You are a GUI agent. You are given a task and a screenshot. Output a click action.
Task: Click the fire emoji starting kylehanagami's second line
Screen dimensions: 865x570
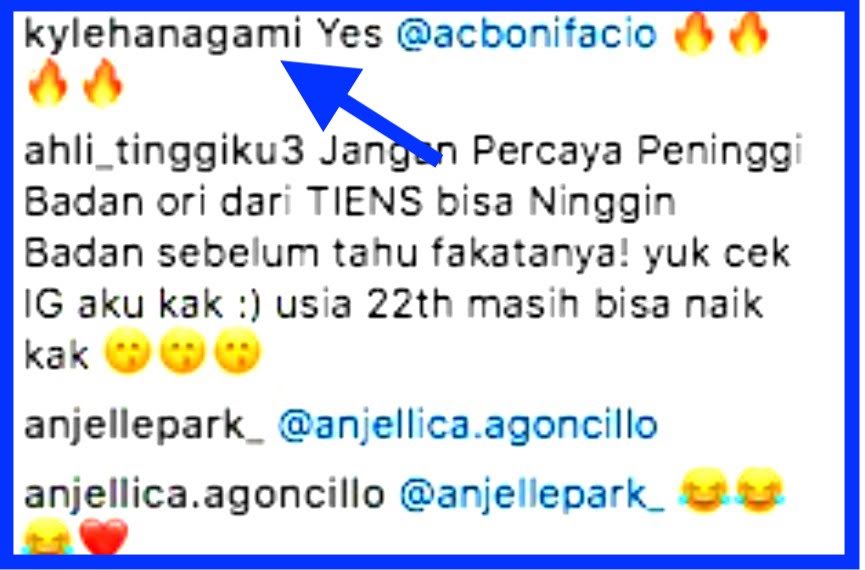47,83
